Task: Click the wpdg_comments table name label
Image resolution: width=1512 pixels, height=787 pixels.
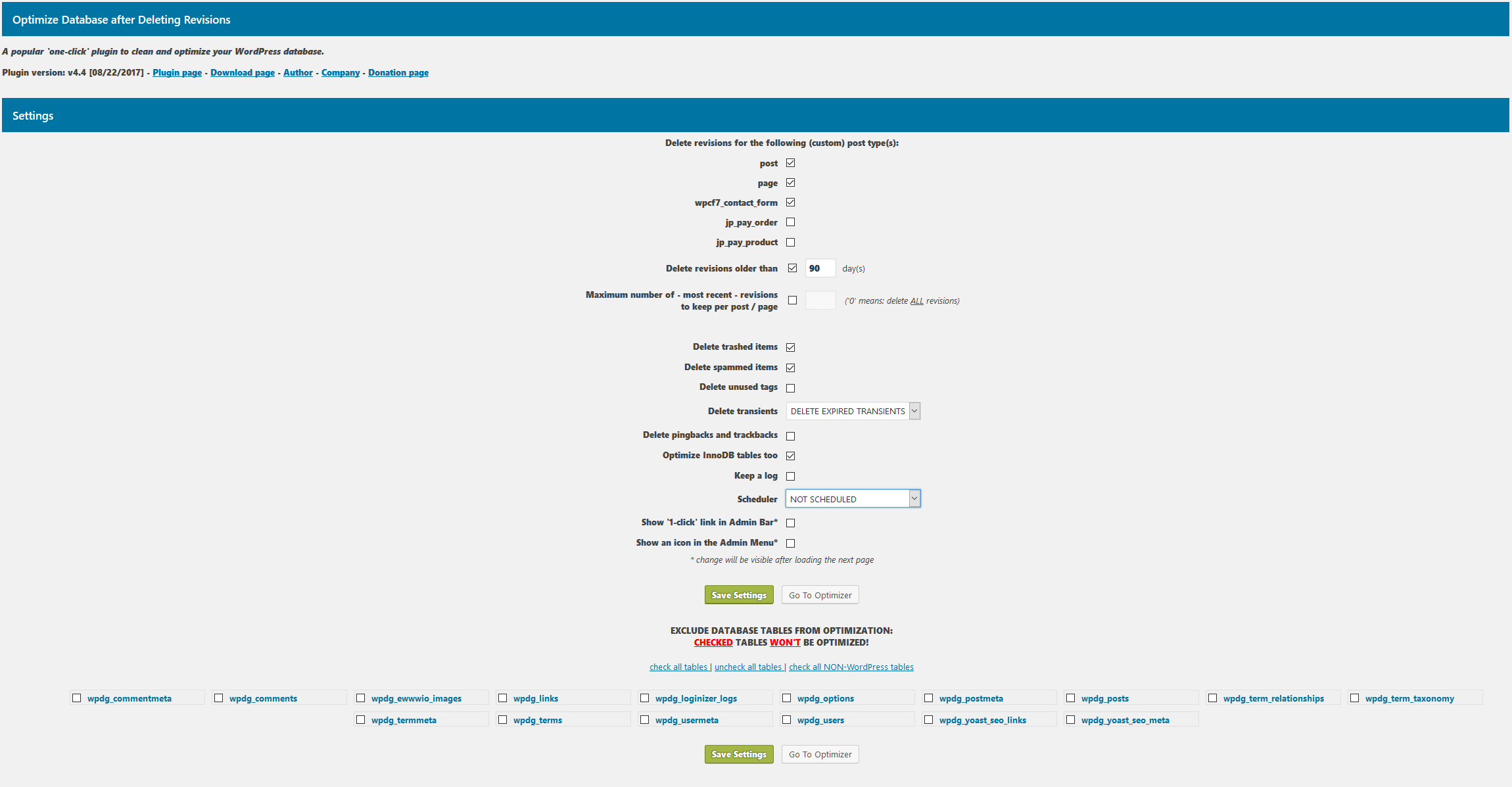Action: [263, 698]
